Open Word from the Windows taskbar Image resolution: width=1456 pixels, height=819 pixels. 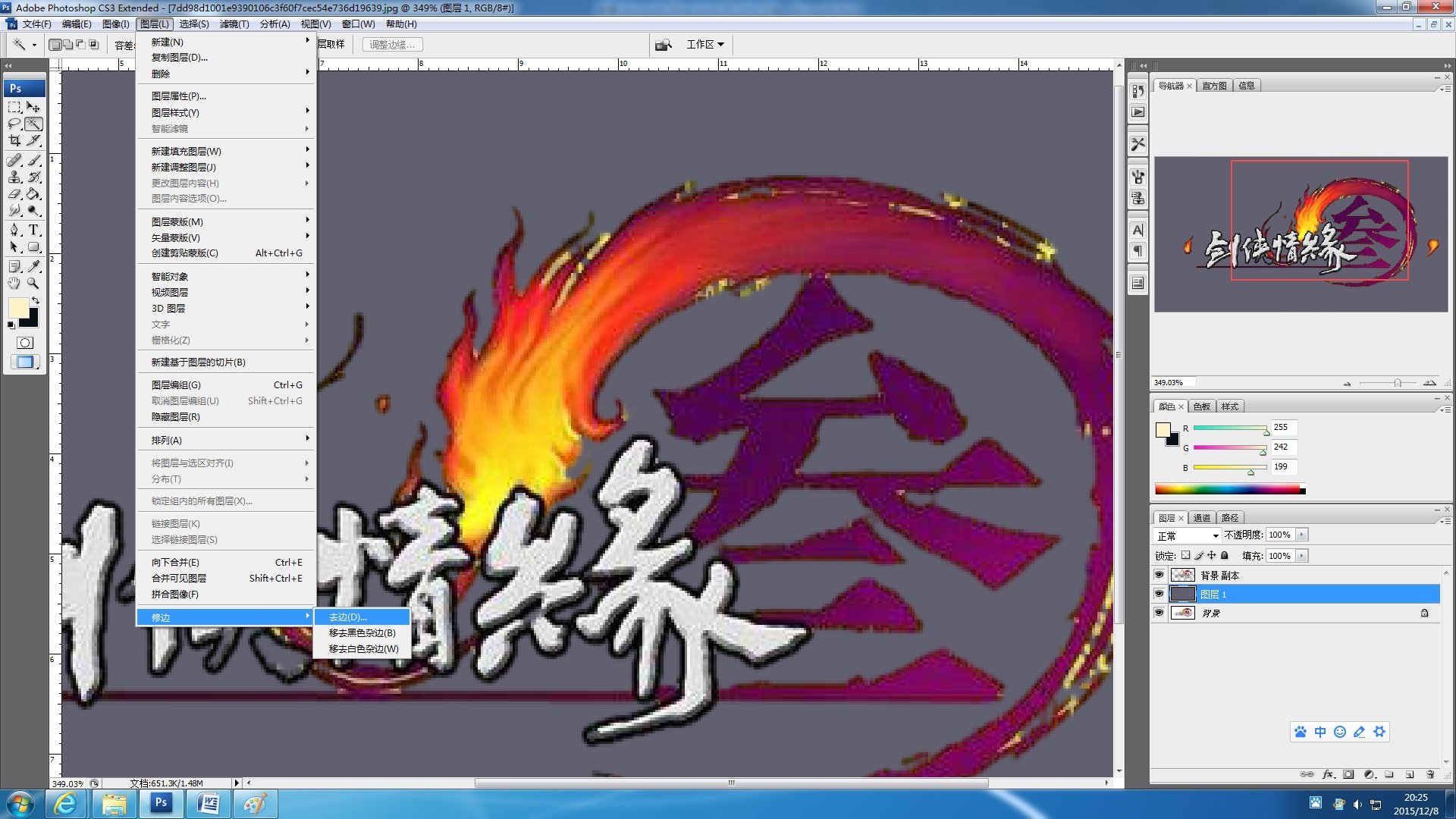coord(208,803)
